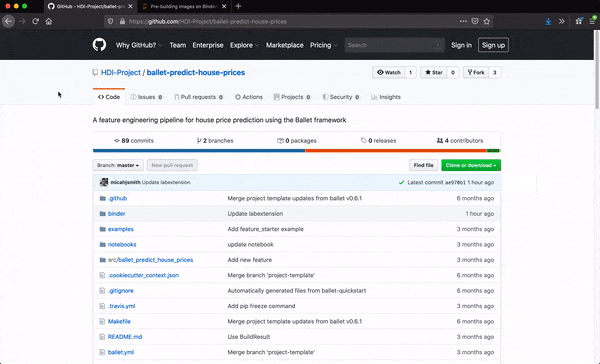Open the Projects tab
Screen dimensions: 600x364
[x=292, y=97]
